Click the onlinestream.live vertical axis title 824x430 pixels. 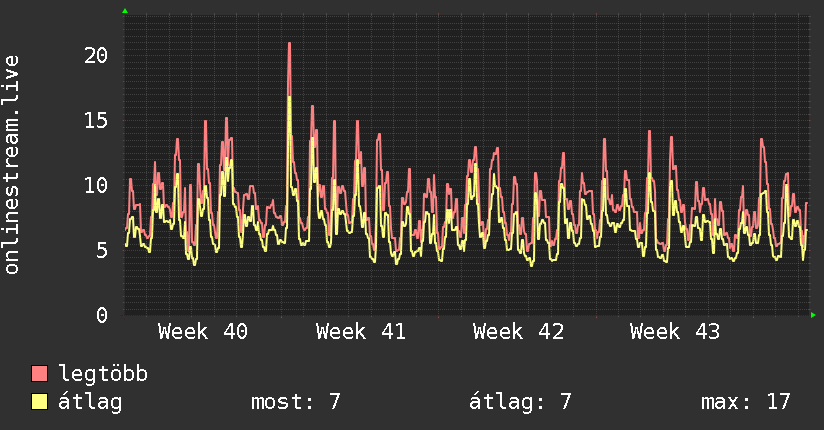click(x=12, y=165)
